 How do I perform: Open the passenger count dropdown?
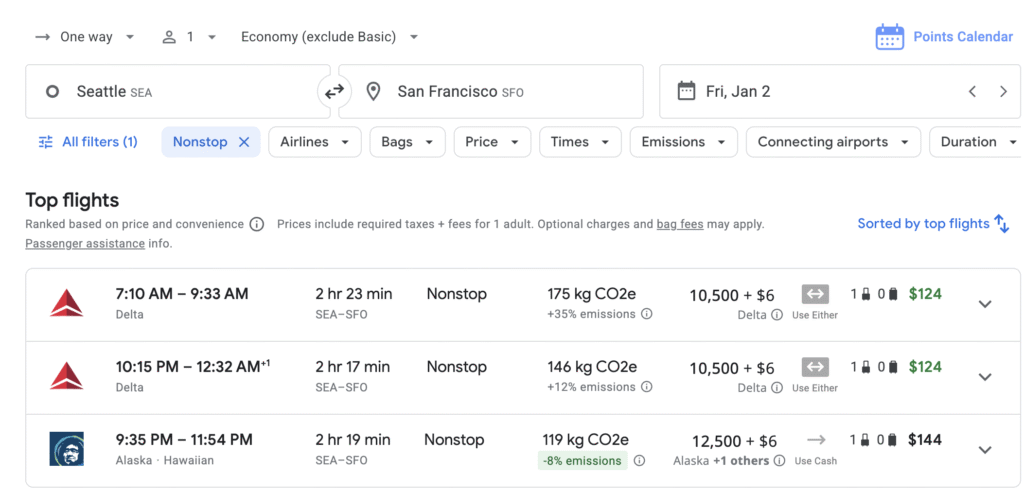(189, 37)
